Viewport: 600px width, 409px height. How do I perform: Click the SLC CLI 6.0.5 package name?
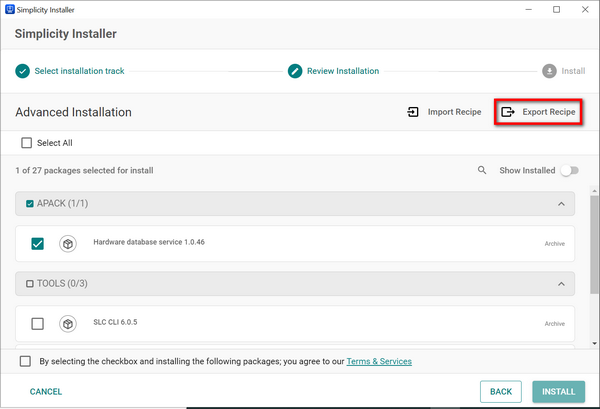click(x=115, y=322)
